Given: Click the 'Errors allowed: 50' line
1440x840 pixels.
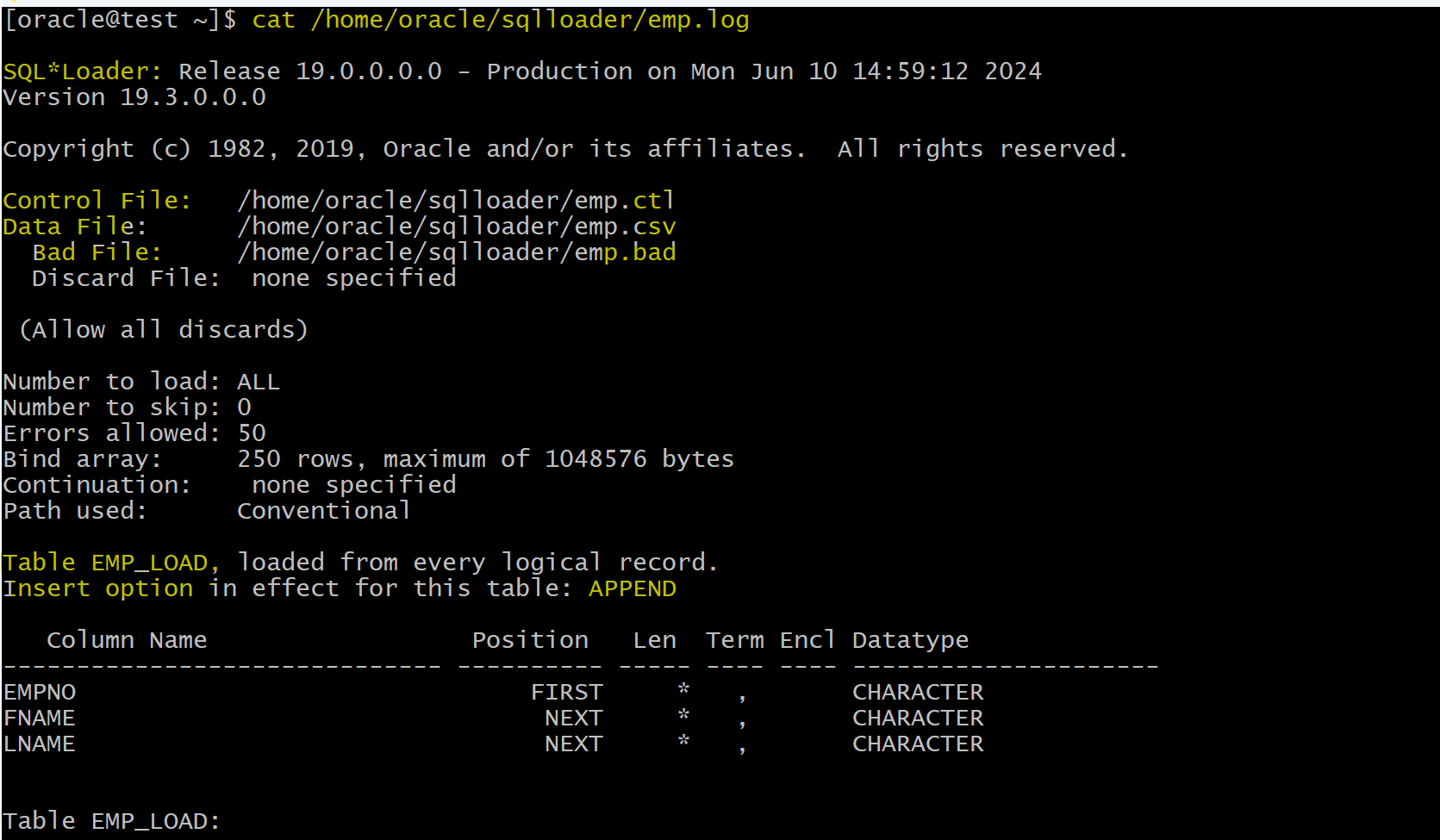Looking at the screenshot, I should click(x=134, y=433).
